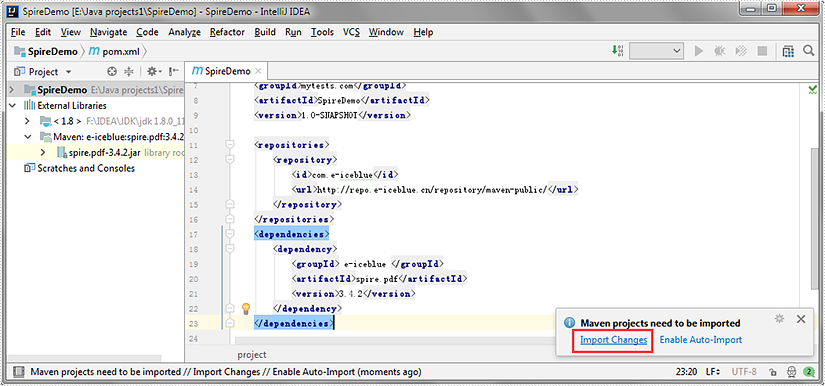Screen dimensions: 825x386
Task: Click the Stop square icon in toolbar
Action: point(762,51)
